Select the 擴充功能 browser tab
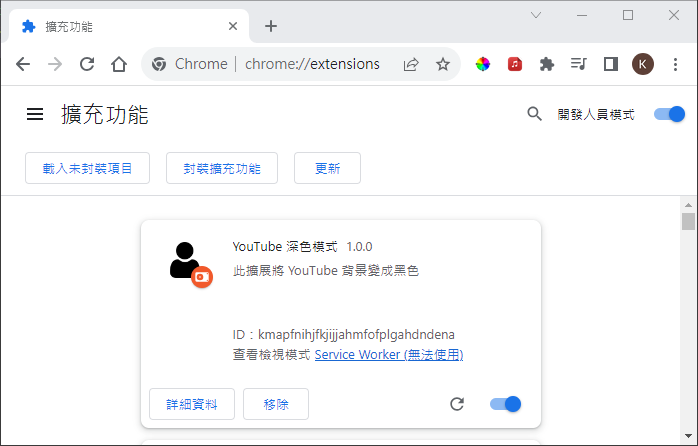This screenshot has width=698, height=446. pyautogui.click(x=120, y=26)
